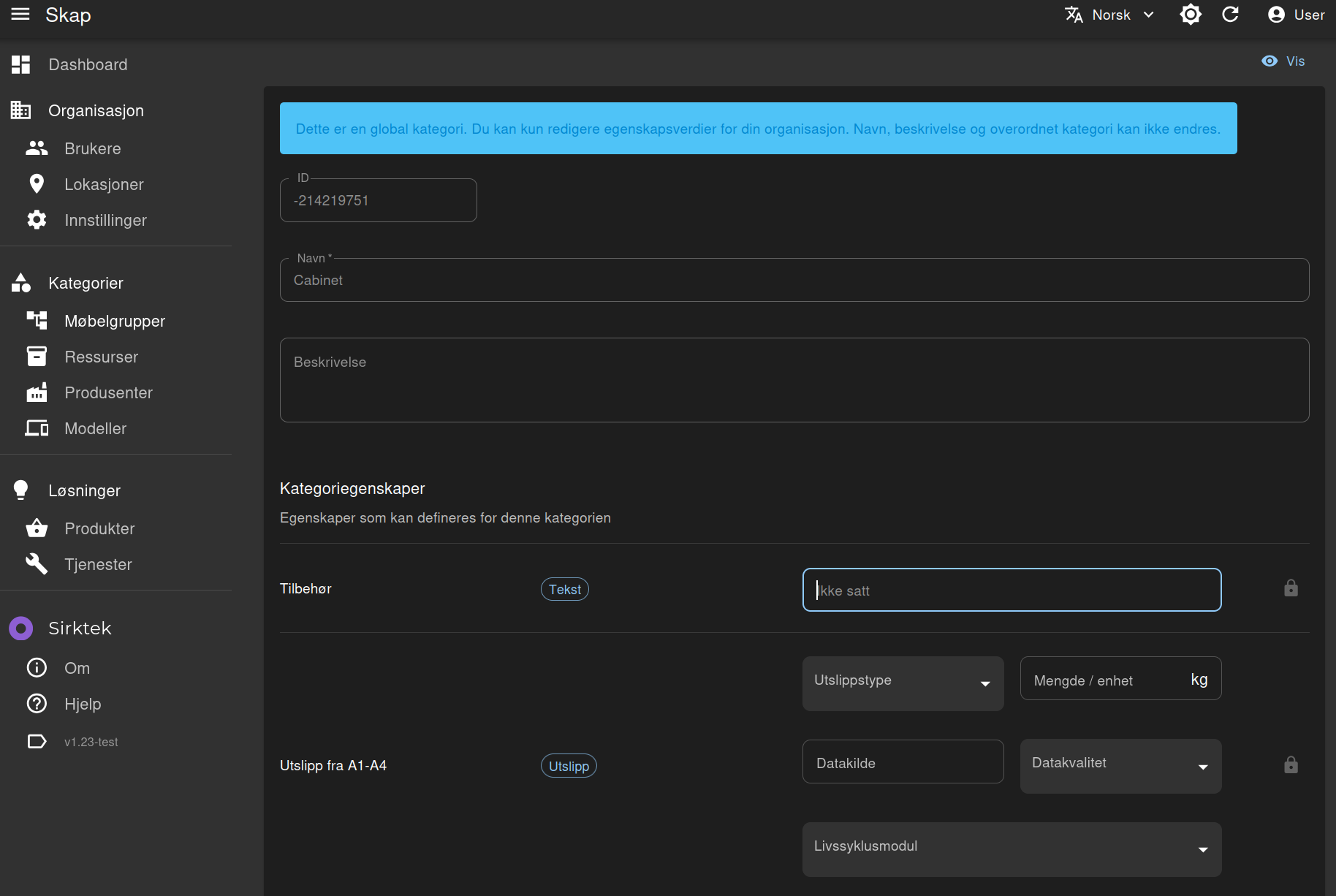Open the User account menu
The height and width of the screenshot is (896, 1336).
(1296, 15)
